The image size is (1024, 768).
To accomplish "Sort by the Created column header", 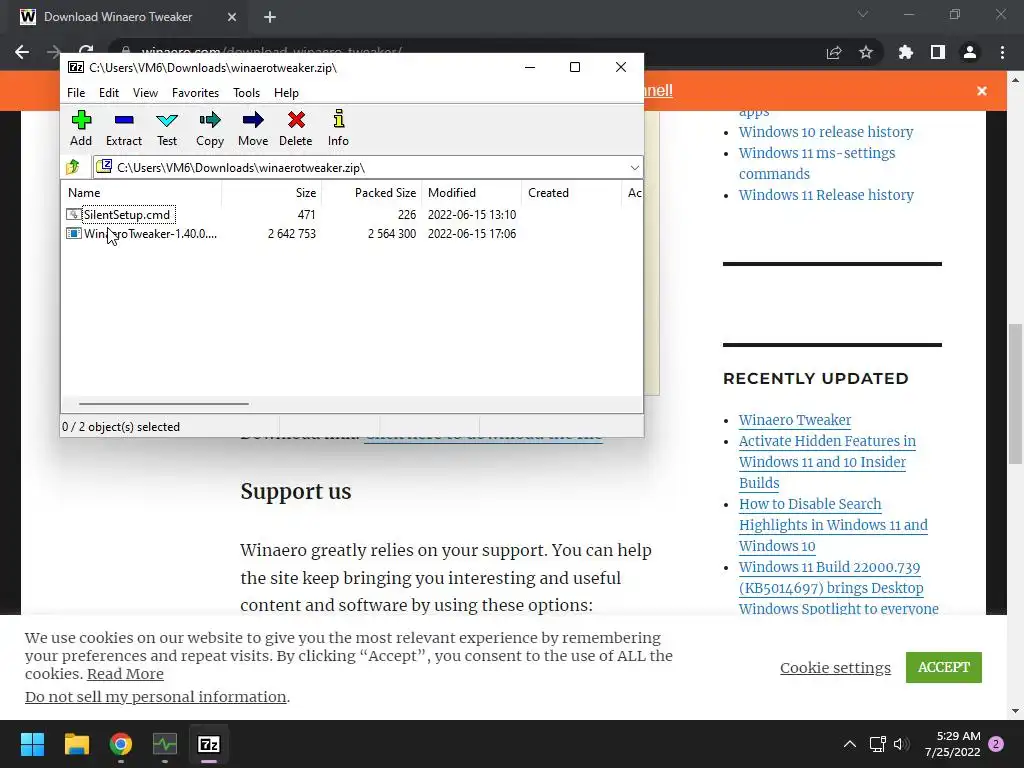I will 571,193.
